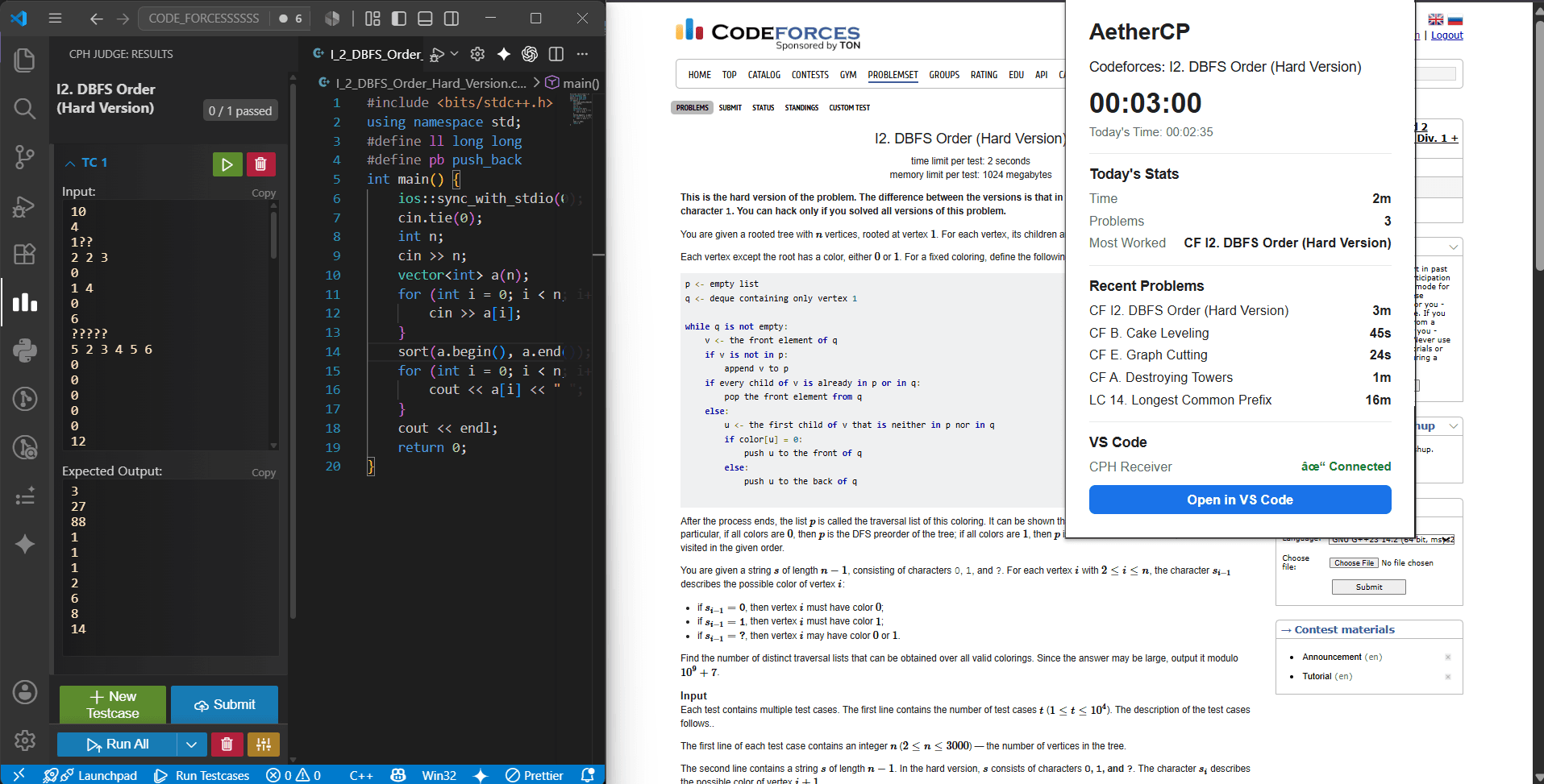Click Prettier in status bar
The width and height of the screenshot is (1544, 784).
point(534,774)
